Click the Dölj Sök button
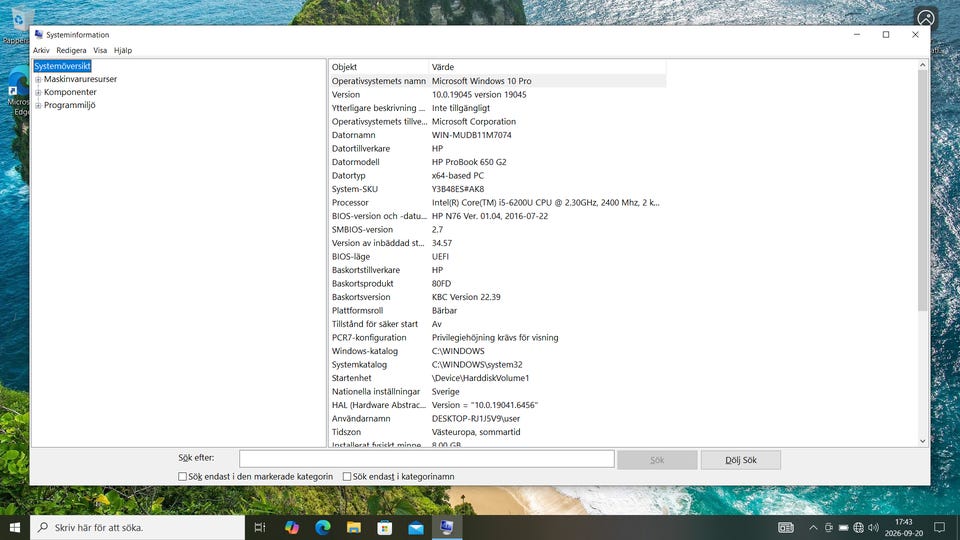The height and width of the screenshot is (540, 960). tap(741, 460)
